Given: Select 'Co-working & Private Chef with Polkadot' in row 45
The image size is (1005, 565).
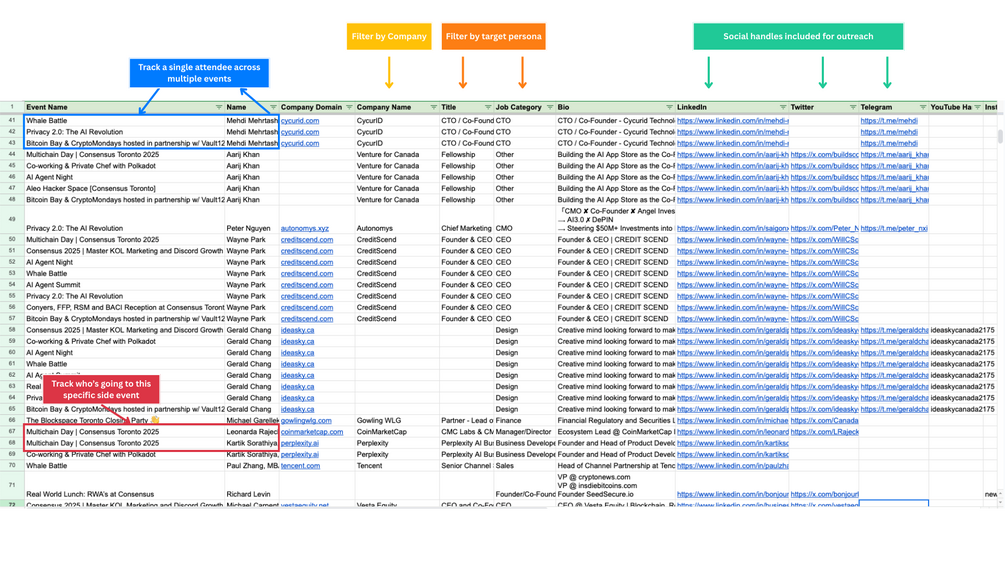Looking at the screenshot, I should click(x=124, y=166).
